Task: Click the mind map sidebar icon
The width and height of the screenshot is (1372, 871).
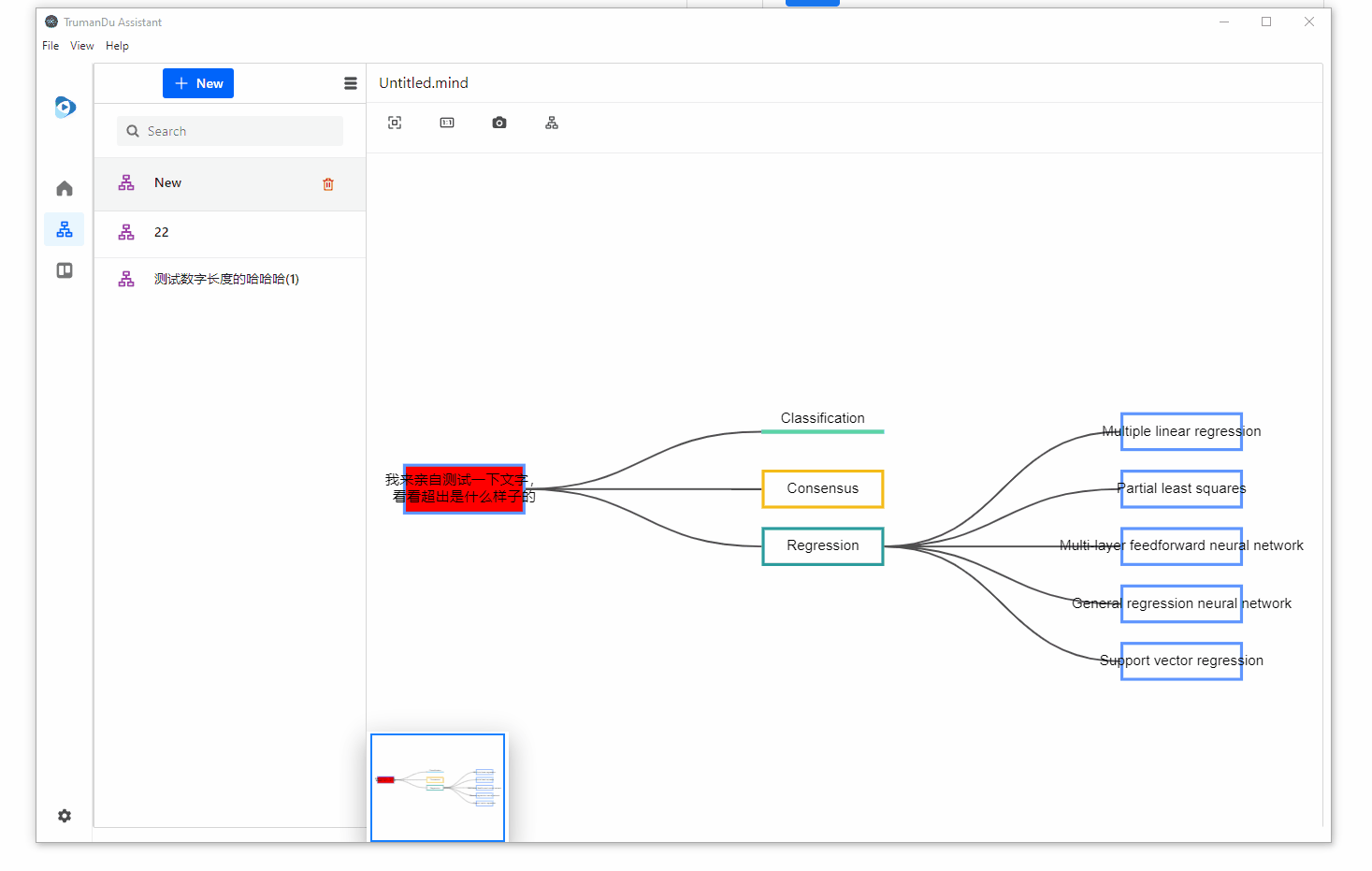Action: (x=64, y=229)
